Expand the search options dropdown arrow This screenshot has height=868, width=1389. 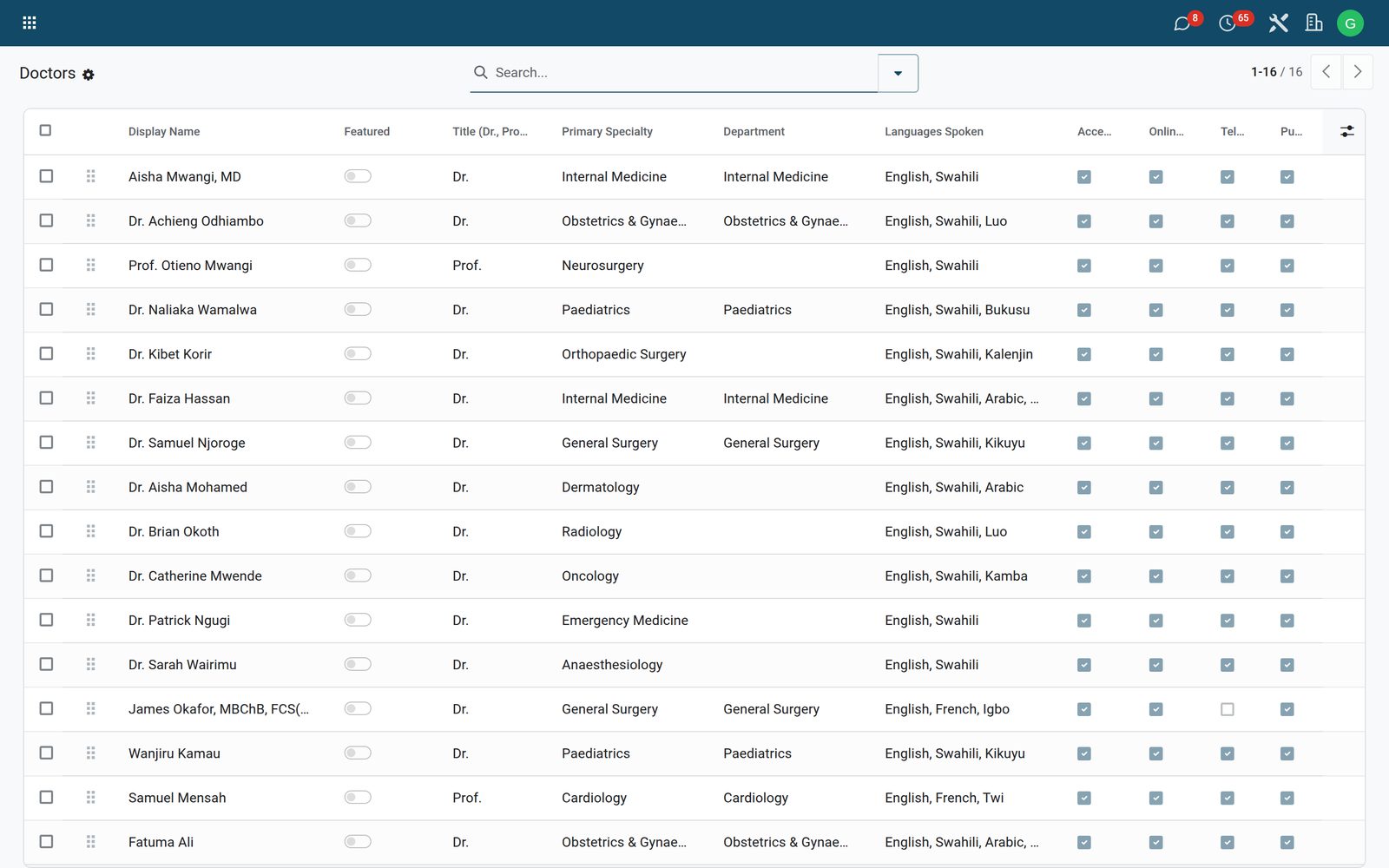(x=898, y=73)
